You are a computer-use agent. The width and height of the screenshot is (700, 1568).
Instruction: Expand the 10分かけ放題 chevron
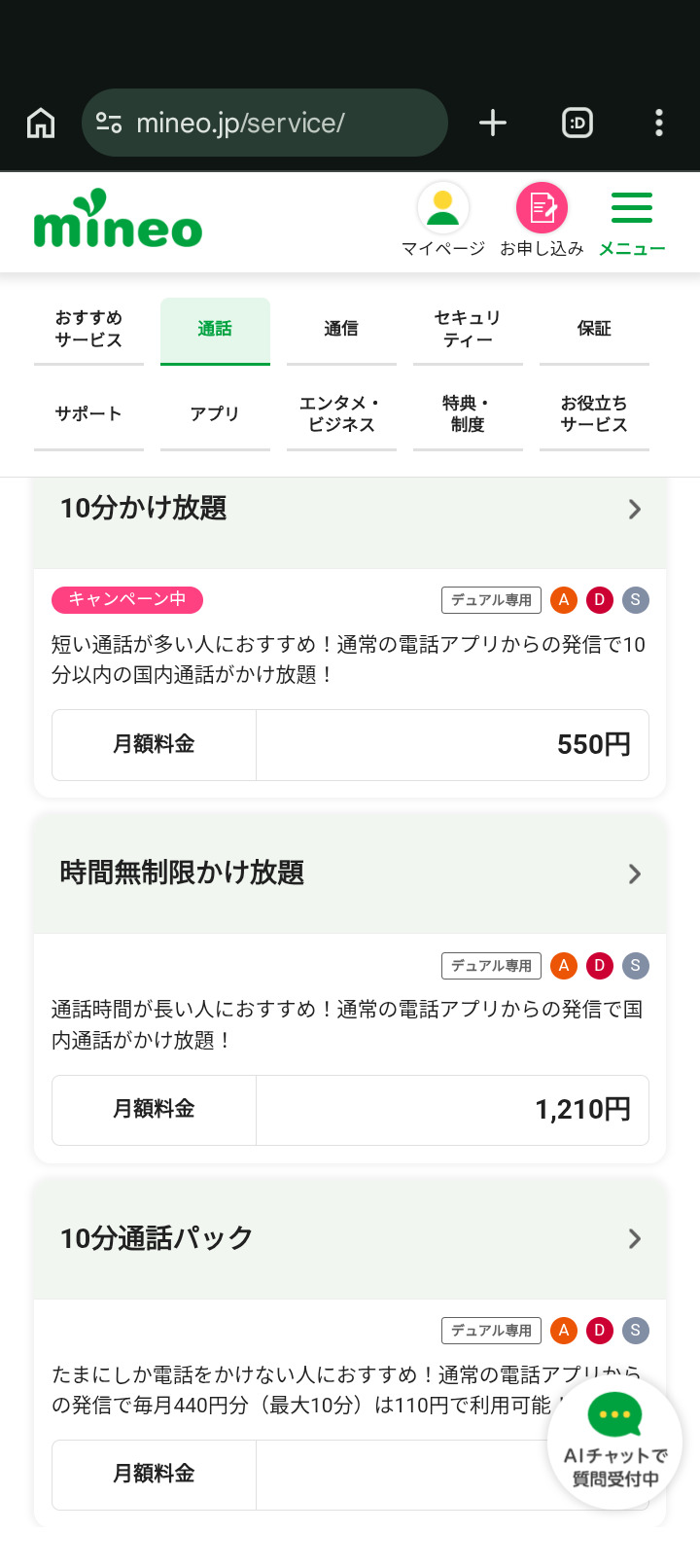[x=635, y=509]
